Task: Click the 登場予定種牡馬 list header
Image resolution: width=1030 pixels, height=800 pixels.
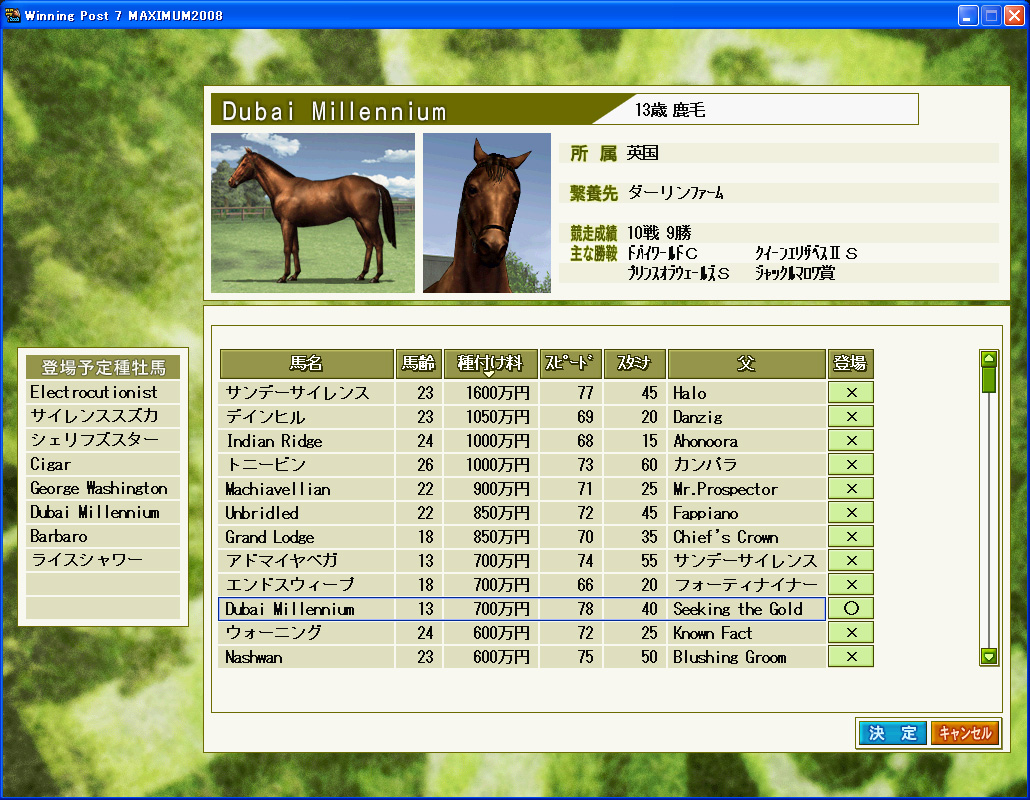Action: (102, 367)
